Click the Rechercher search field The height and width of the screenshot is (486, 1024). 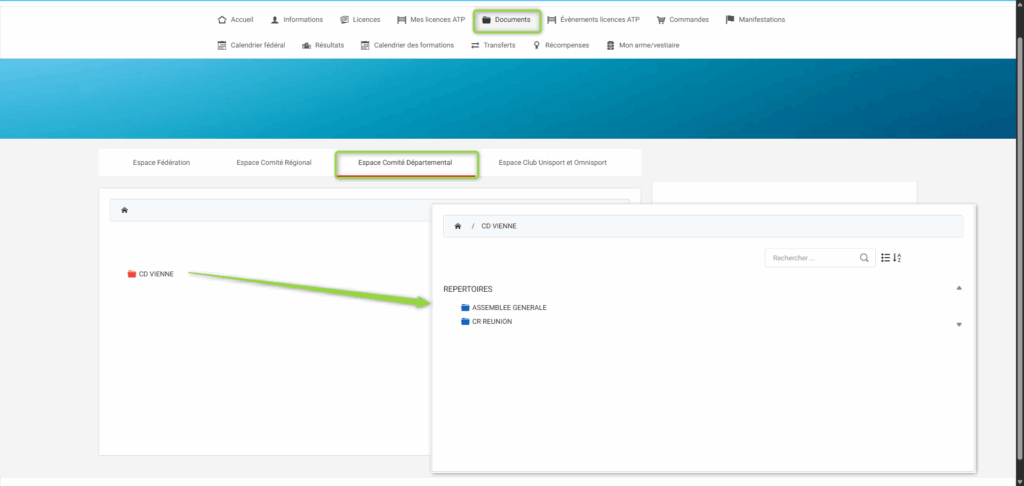[810, 258]
